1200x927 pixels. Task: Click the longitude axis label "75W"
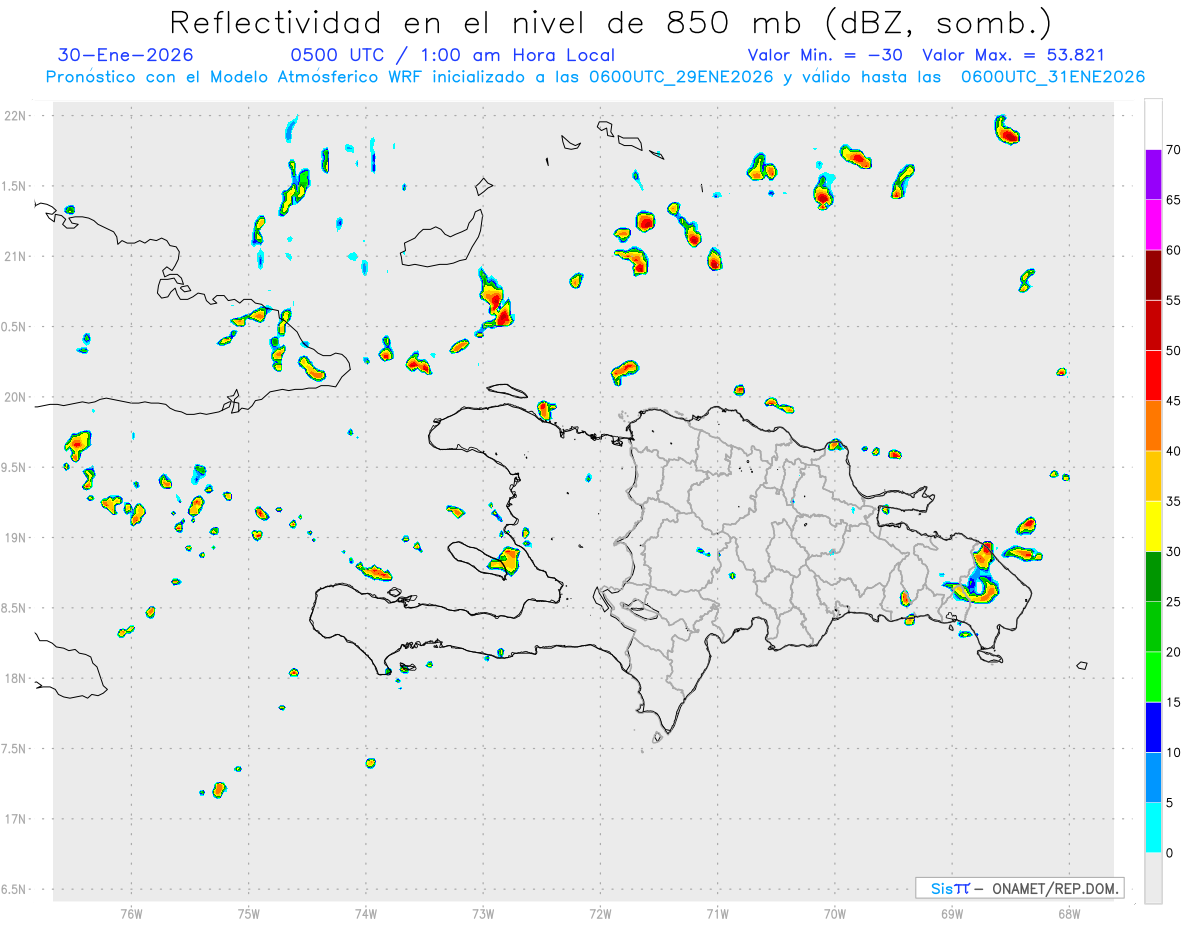[x=248, y=913]
